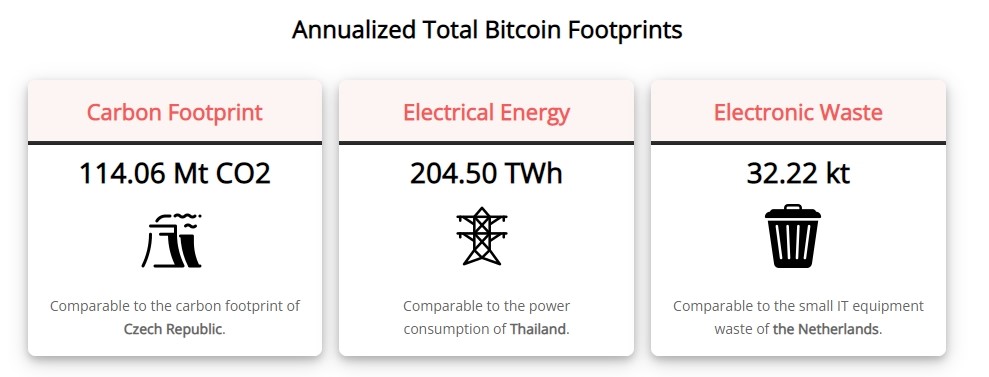This screenshot has width=989, height=377.
Task: Select the Electronic Waste card header
Action: pyautogui.click(x=799, y=111)
